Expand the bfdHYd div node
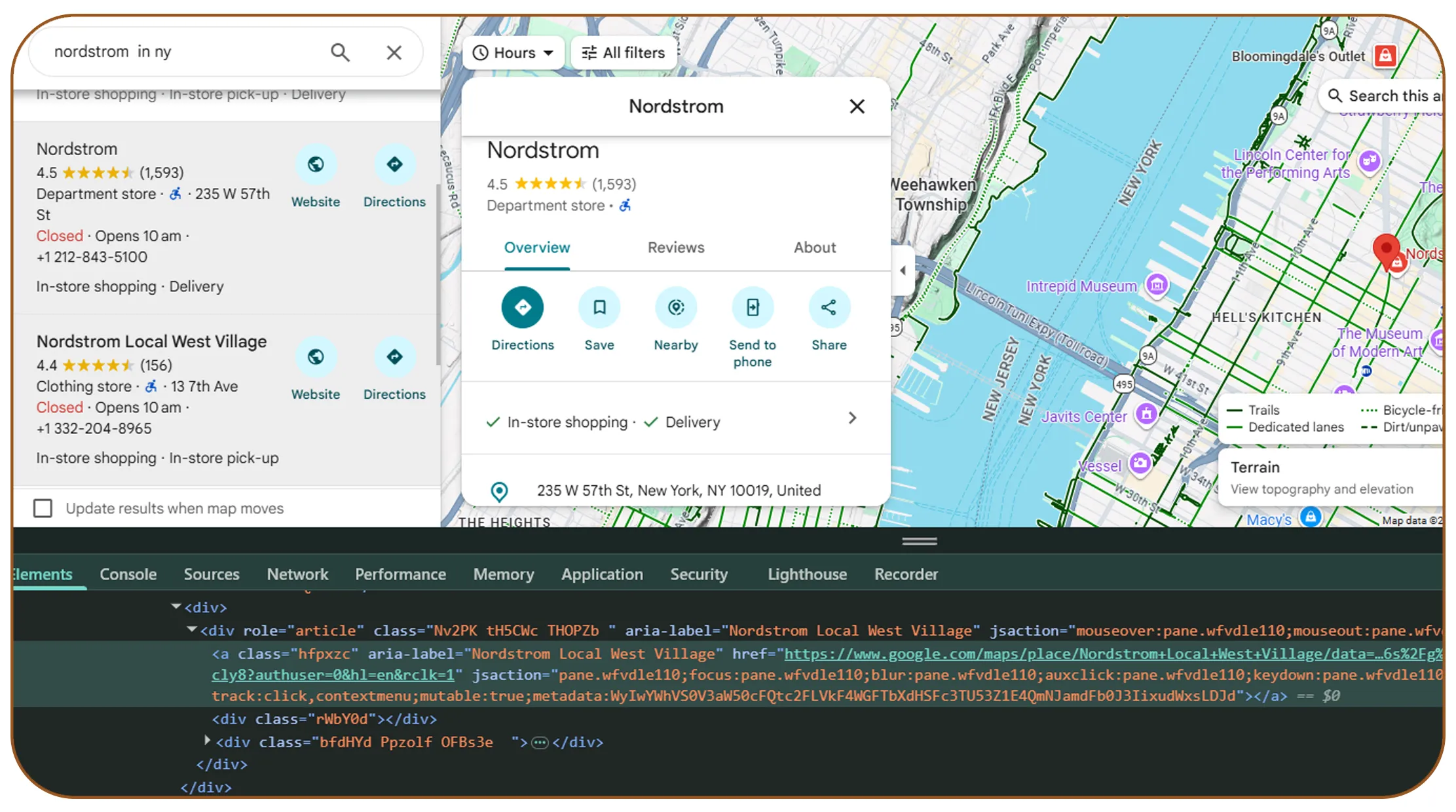The width and height of the screenshot is (1456, 812). [x=207, y=741]
